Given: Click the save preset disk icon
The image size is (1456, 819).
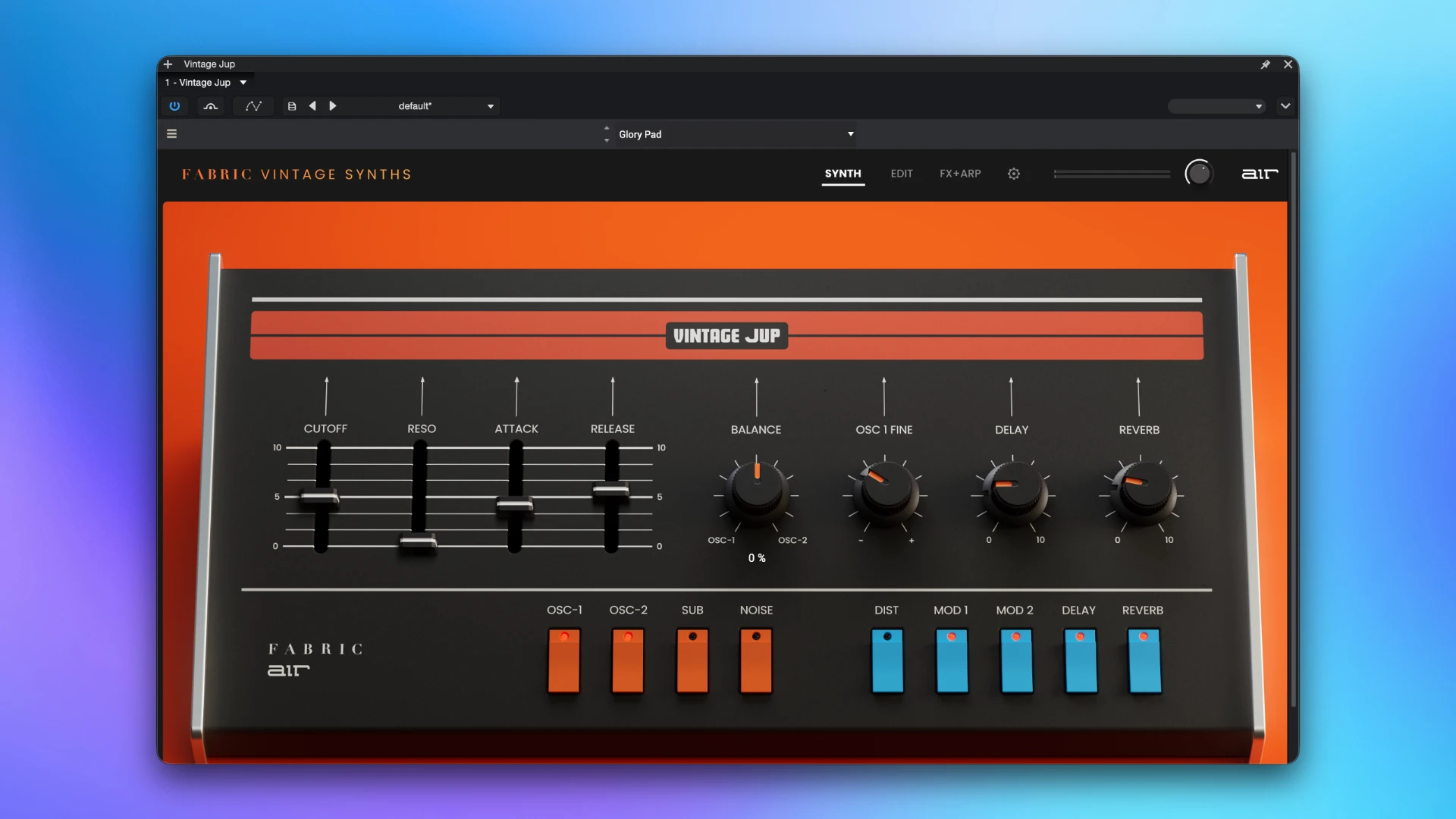Looking at the screenshot, I should [x=292, y=106].
